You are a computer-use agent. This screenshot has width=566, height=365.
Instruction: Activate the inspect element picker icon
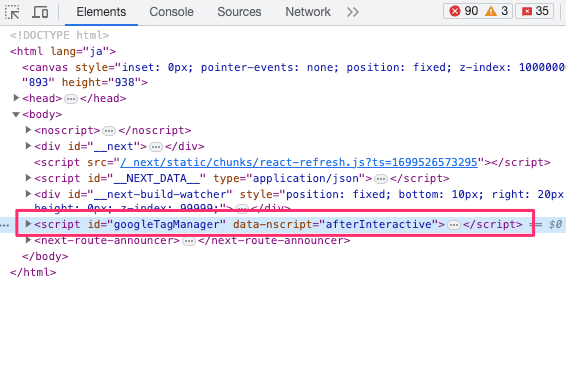[12, 12]
